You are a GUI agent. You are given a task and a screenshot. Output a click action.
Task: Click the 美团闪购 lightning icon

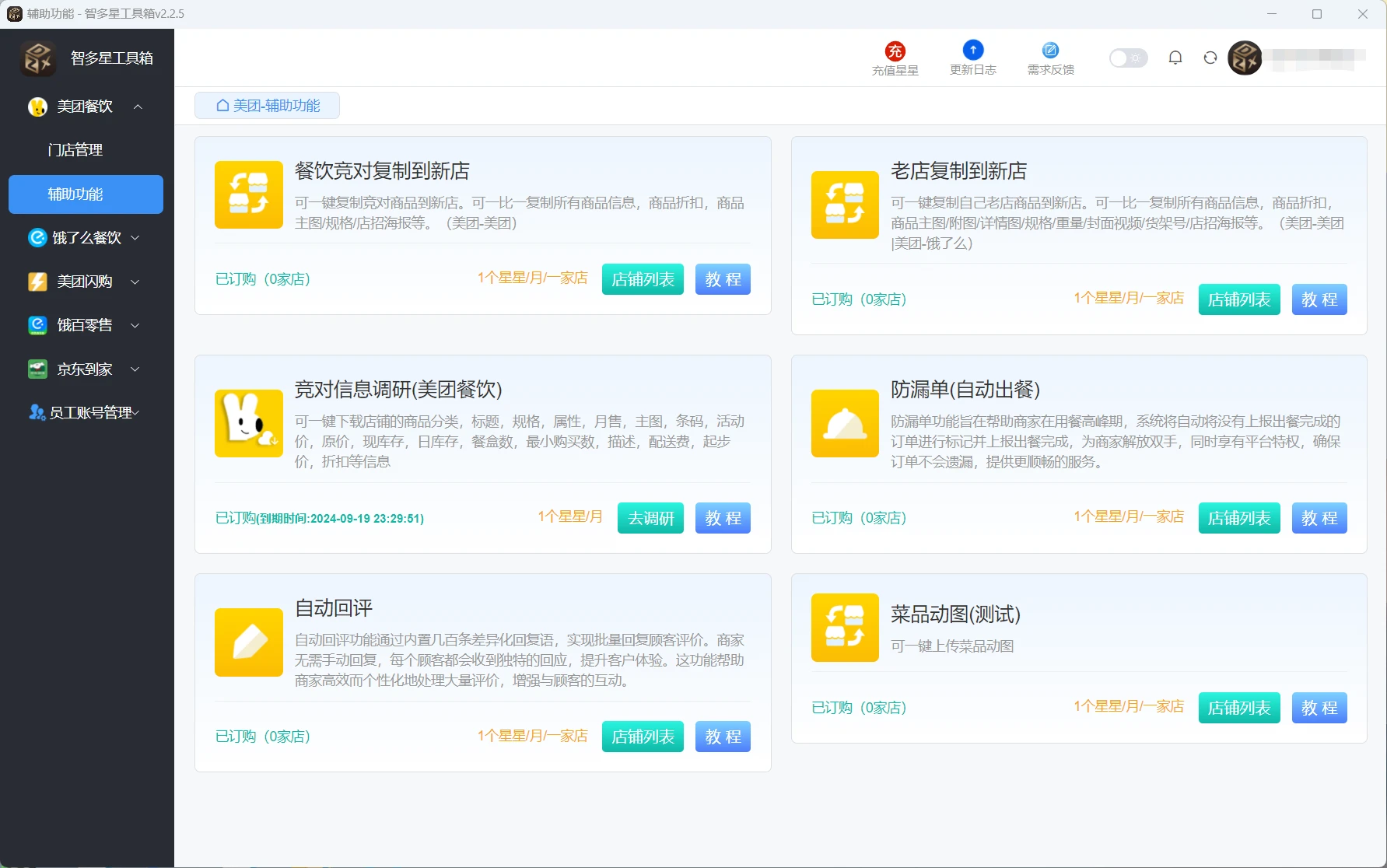pos(37,282)
